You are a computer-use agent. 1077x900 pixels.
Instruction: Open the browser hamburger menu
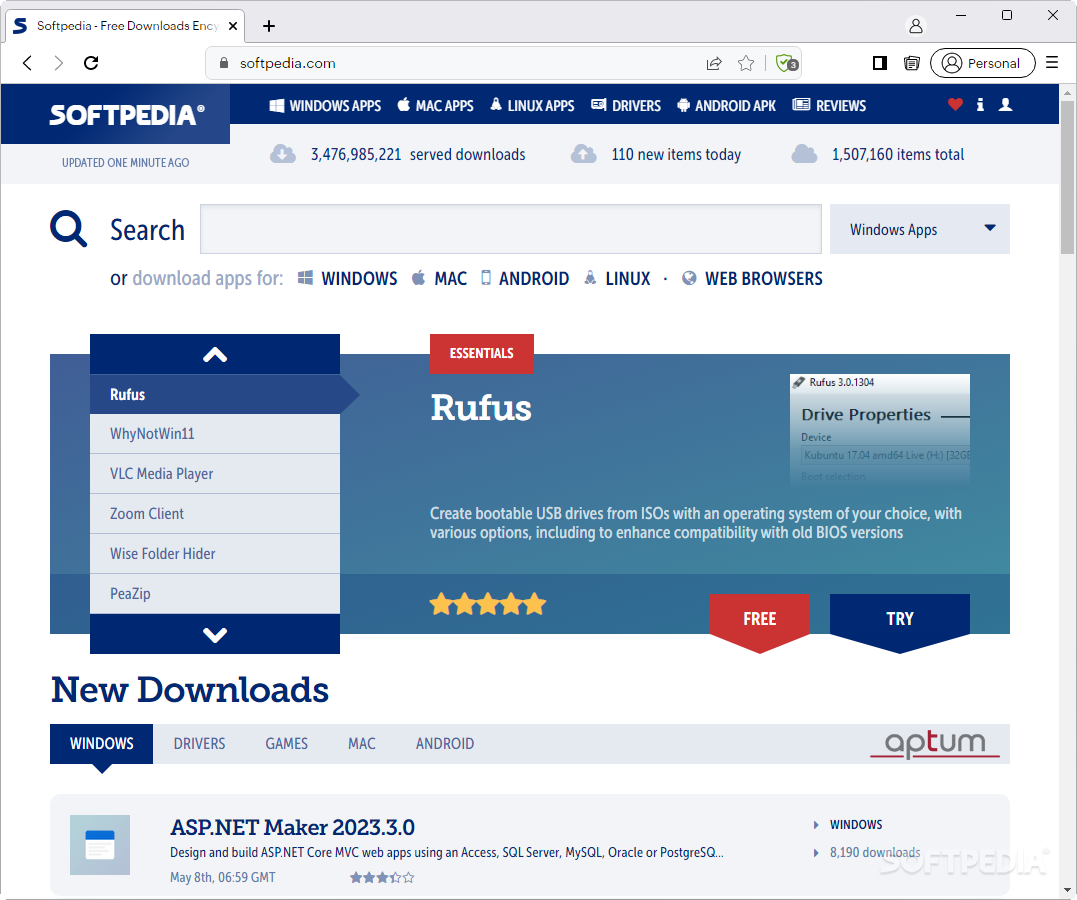pos(1052,63)
